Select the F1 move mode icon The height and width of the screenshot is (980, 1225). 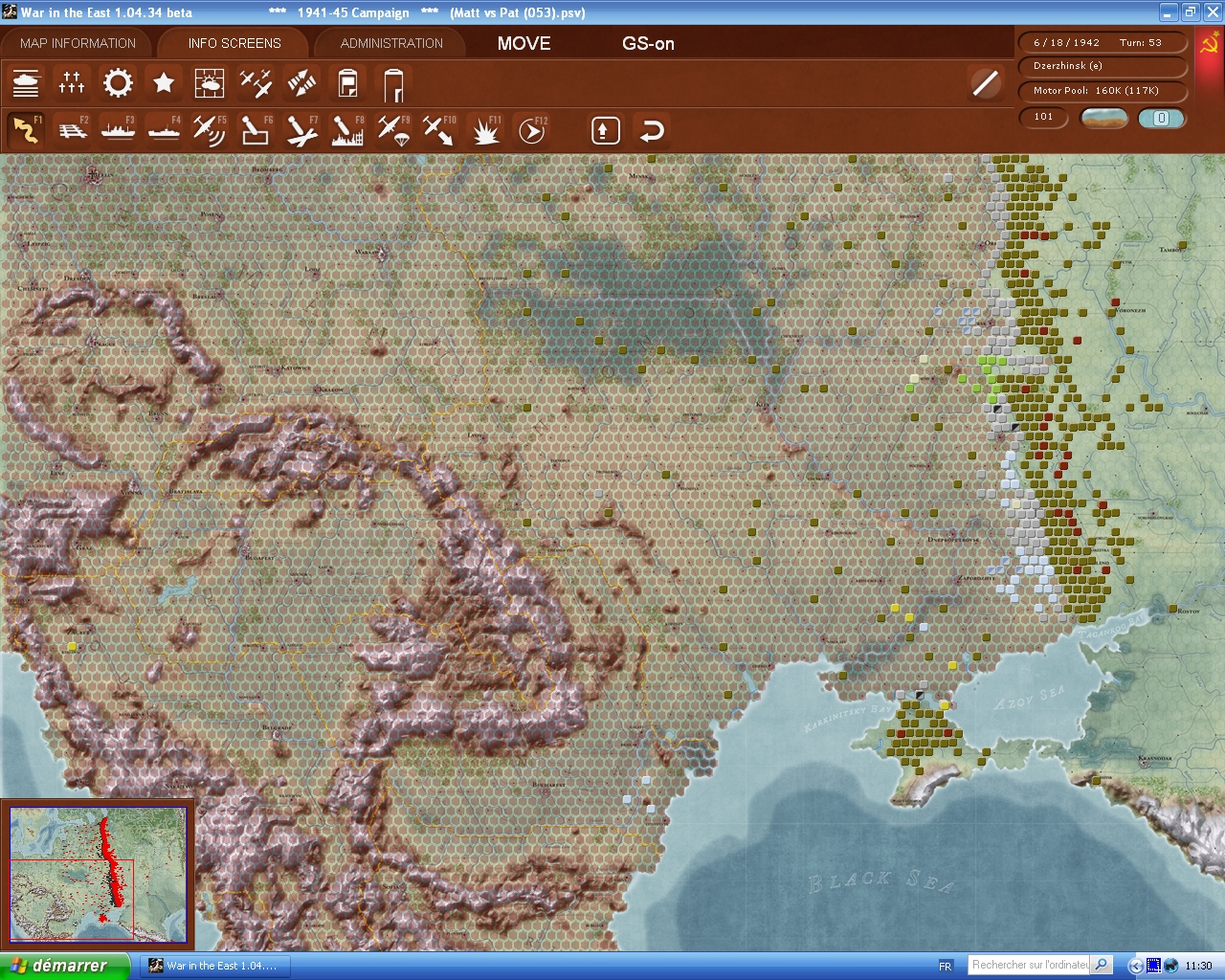(x=26, y=130)
